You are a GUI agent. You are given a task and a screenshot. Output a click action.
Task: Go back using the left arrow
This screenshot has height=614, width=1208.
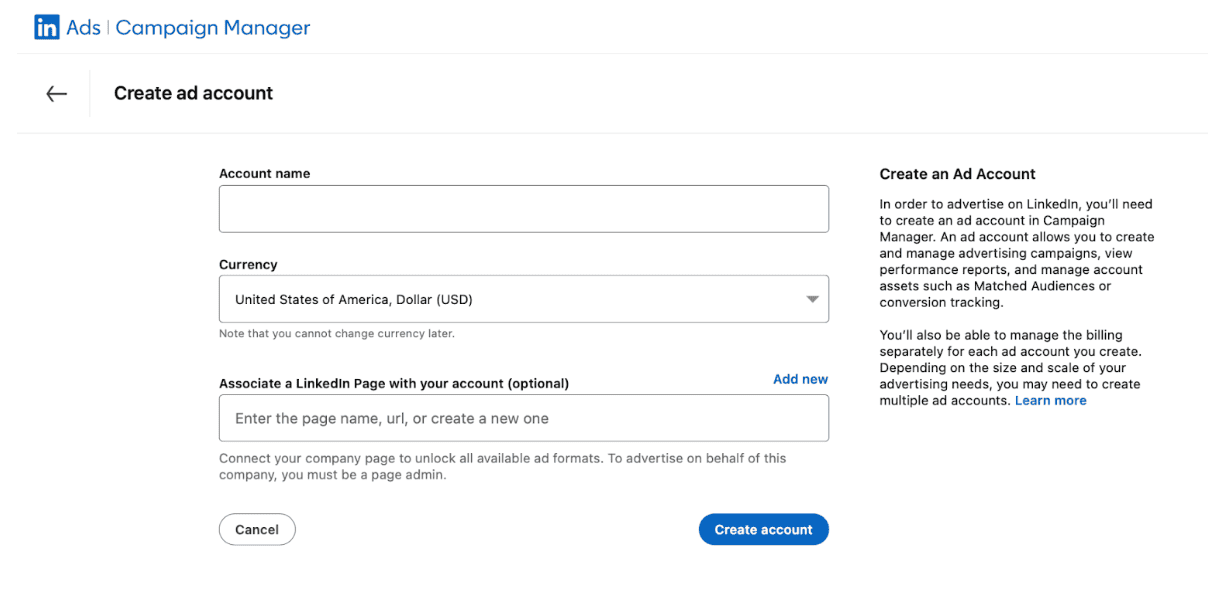pyautogui.click(x=56, y=93)
